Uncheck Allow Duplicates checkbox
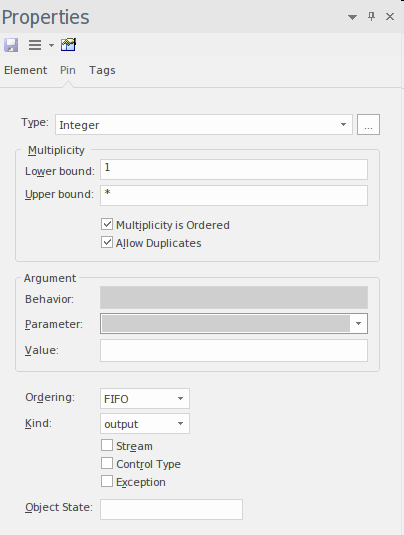Viewport: 404px width, 535px height. point(107,242)
